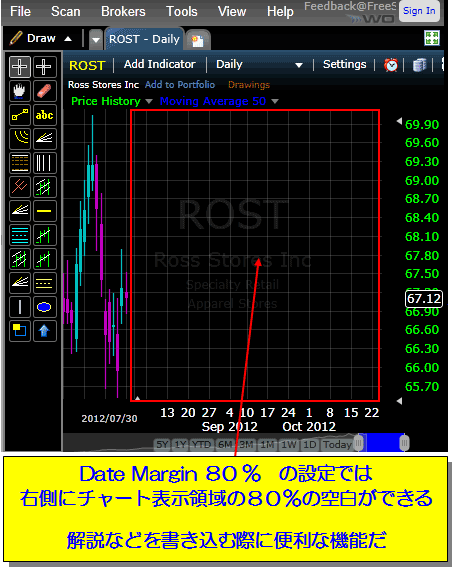Choose the abc text annotation tool
The image size is (454, 569).
45,115
